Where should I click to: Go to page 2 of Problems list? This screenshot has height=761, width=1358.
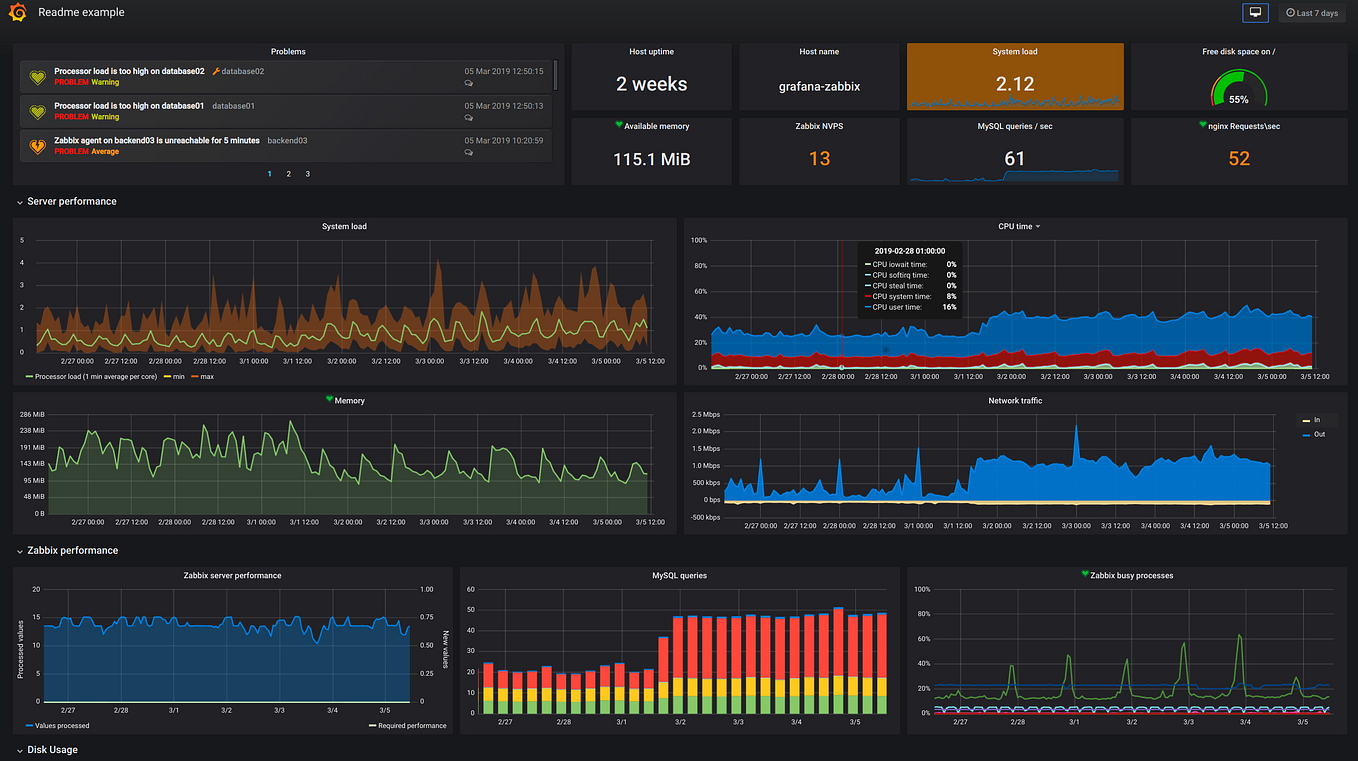click(289, 174)
